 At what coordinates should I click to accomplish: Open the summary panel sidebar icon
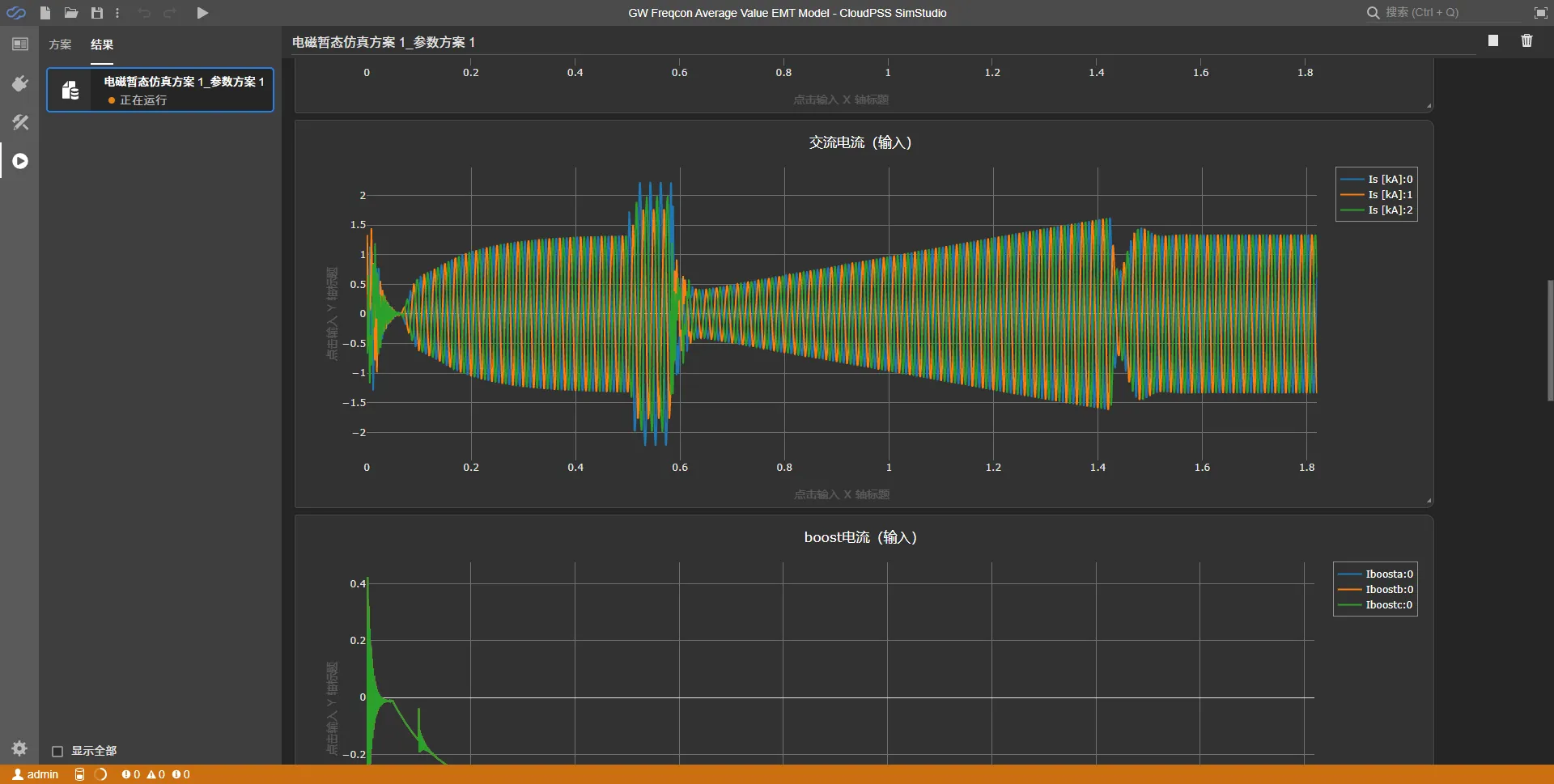(20, 44)
